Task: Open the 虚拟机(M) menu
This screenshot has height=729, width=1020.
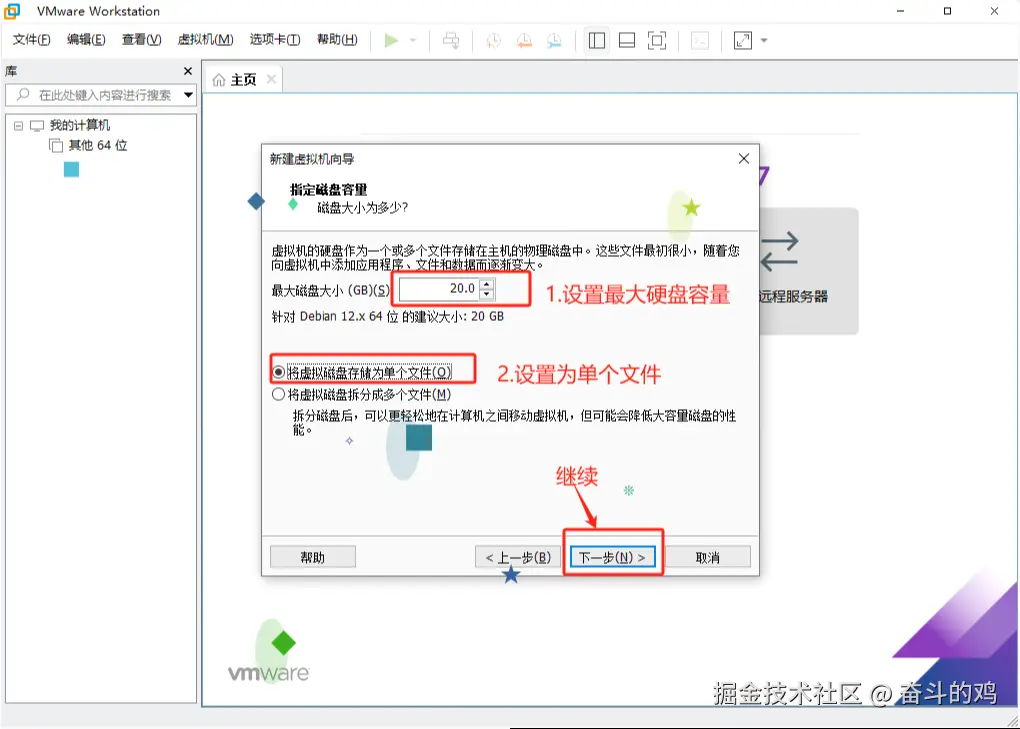Action: pyautogui.click(x=205, y=40)
